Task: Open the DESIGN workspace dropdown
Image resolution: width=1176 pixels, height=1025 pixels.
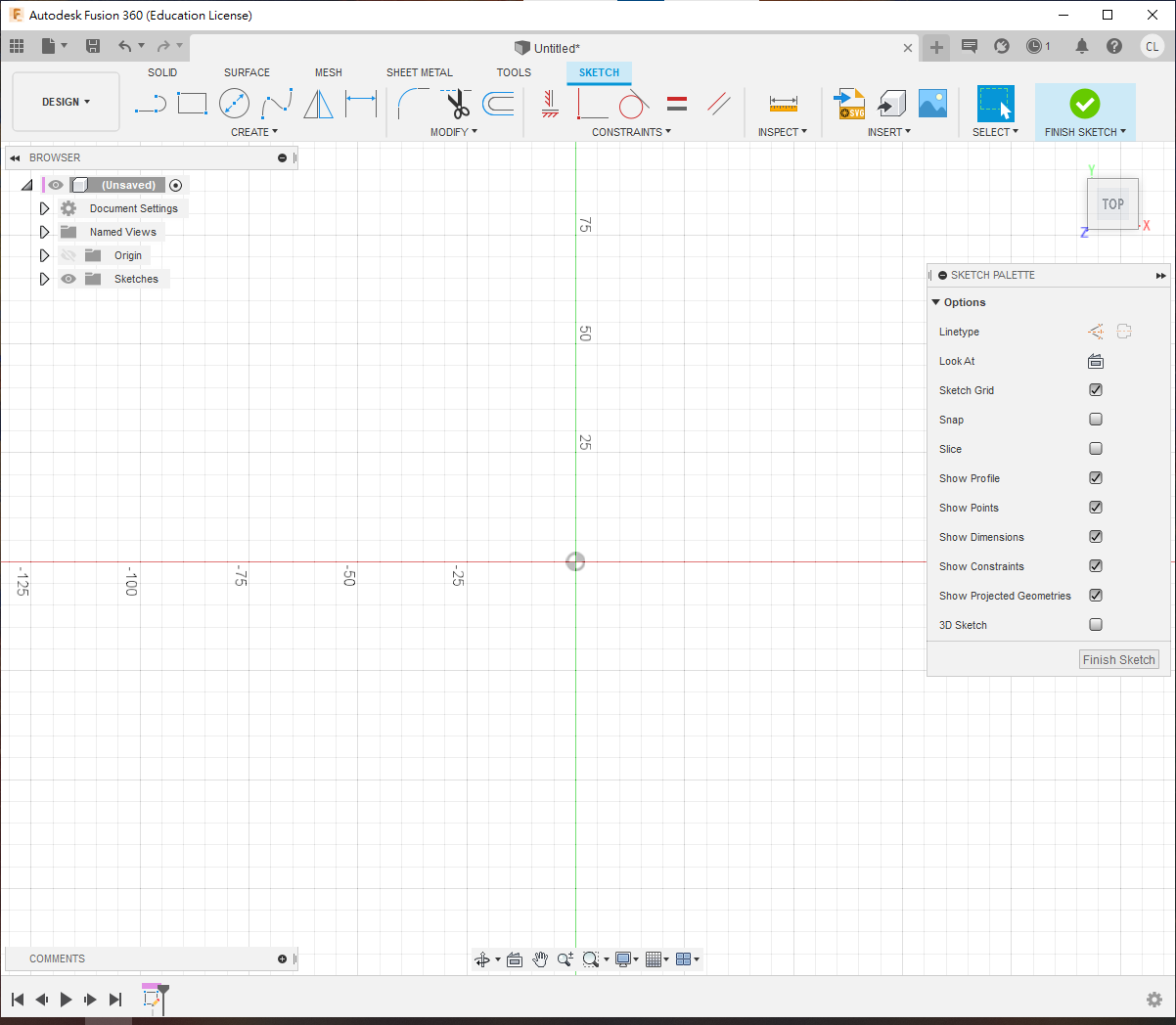Action: click(66, 102)
